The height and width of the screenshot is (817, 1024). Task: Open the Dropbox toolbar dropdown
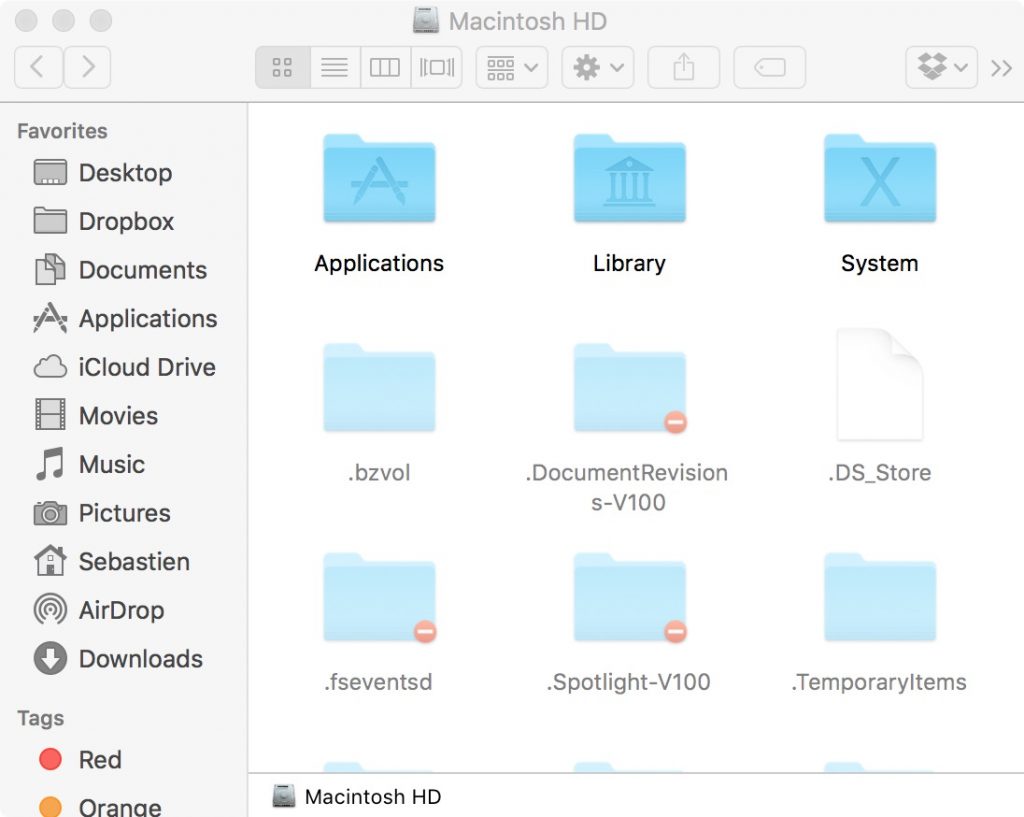[941, 67]
